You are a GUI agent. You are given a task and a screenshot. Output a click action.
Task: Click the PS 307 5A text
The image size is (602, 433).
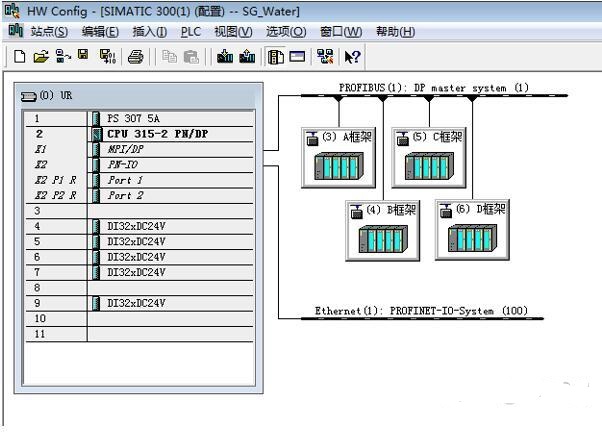tap(133, 118)
